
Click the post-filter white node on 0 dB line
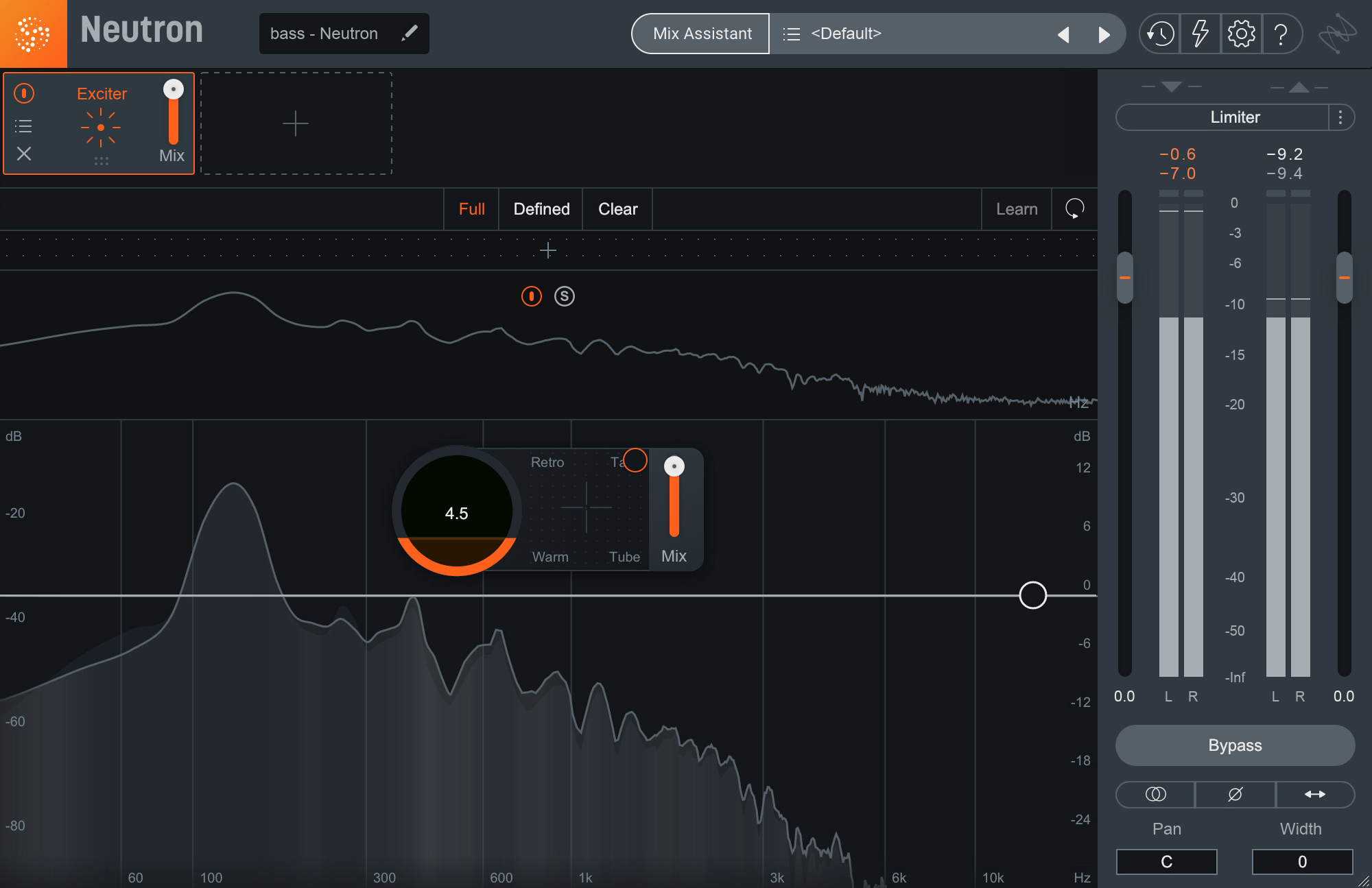[1032, 595]
